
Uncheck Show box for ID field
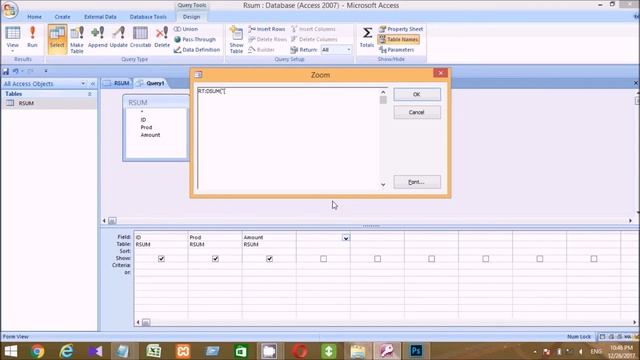161,259
